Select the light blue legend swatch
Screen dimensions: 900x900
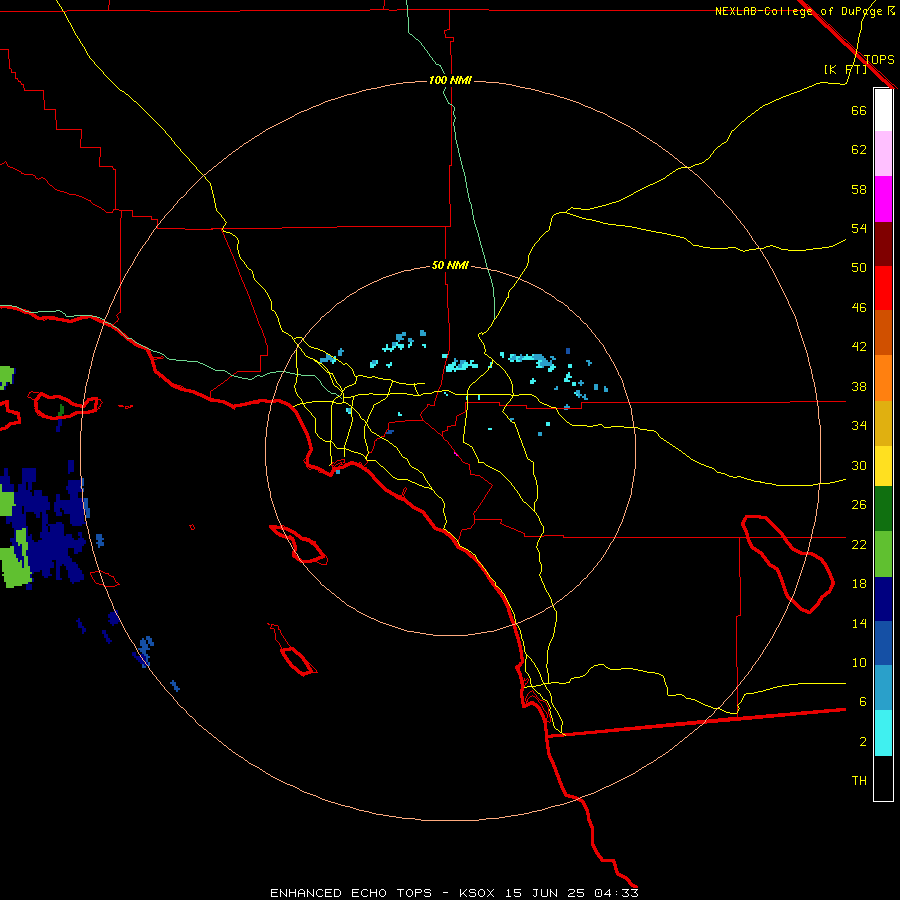[883, 687]
